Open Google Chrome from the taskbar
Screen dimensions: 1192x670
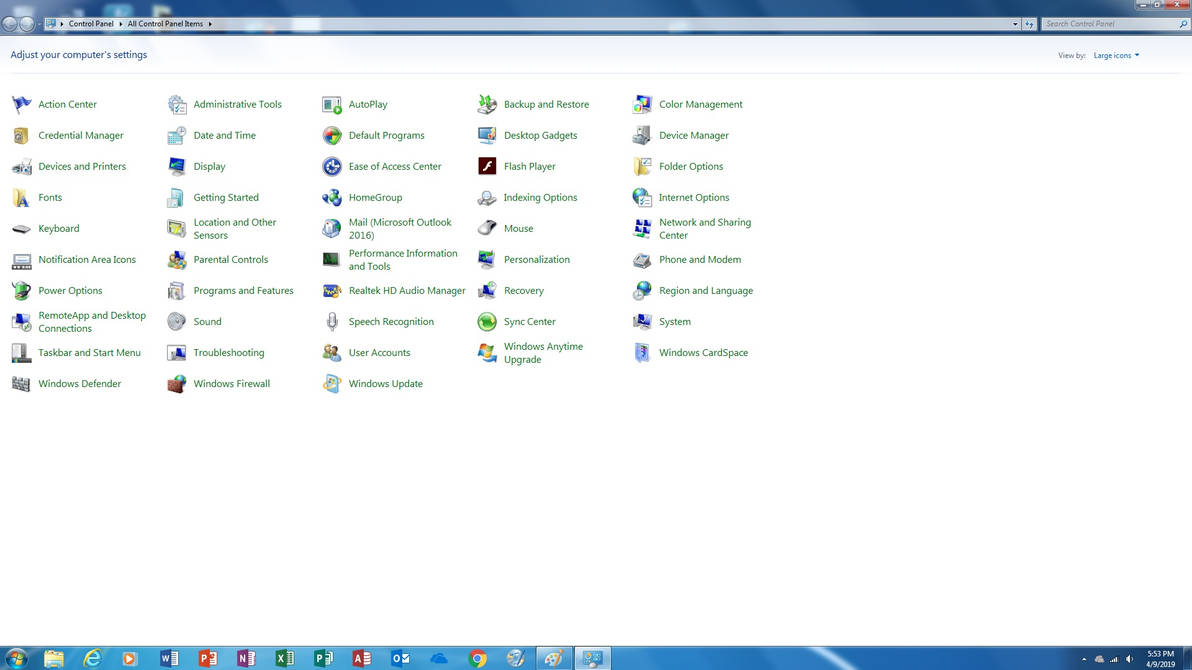pos(478,658)
